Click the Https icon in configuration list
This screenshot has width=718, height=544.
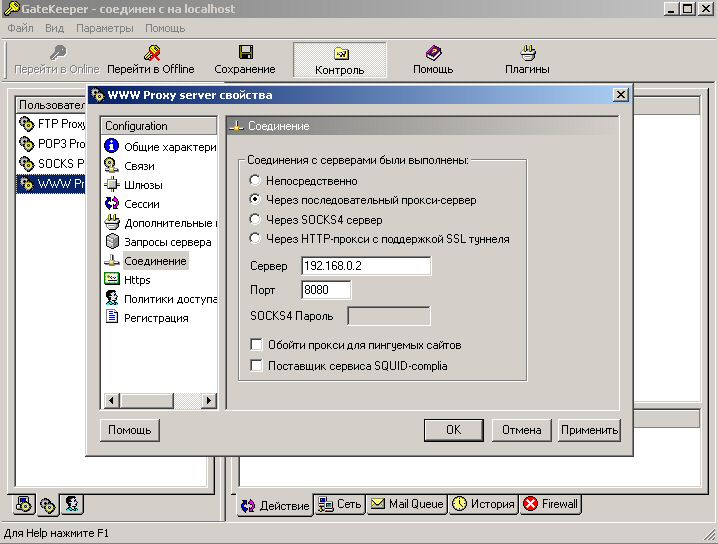click(x=112, y=279)
